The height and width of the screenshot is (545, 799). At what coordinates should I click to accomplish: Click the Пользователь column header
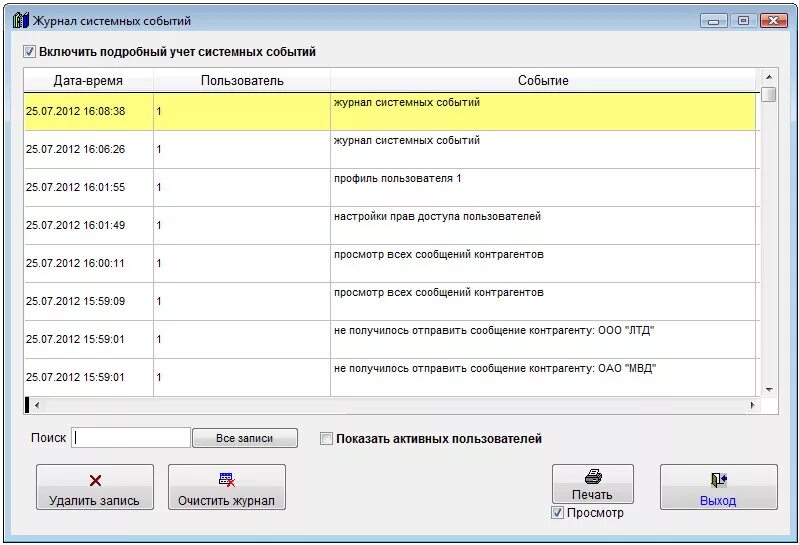coord(242,80)
